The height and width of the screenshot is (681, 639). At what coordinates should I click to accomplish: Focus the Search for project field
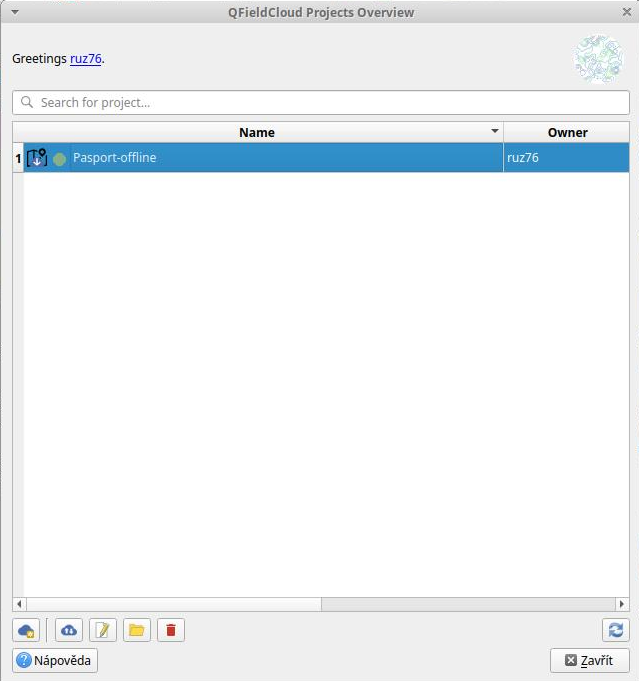click(320, 102)
